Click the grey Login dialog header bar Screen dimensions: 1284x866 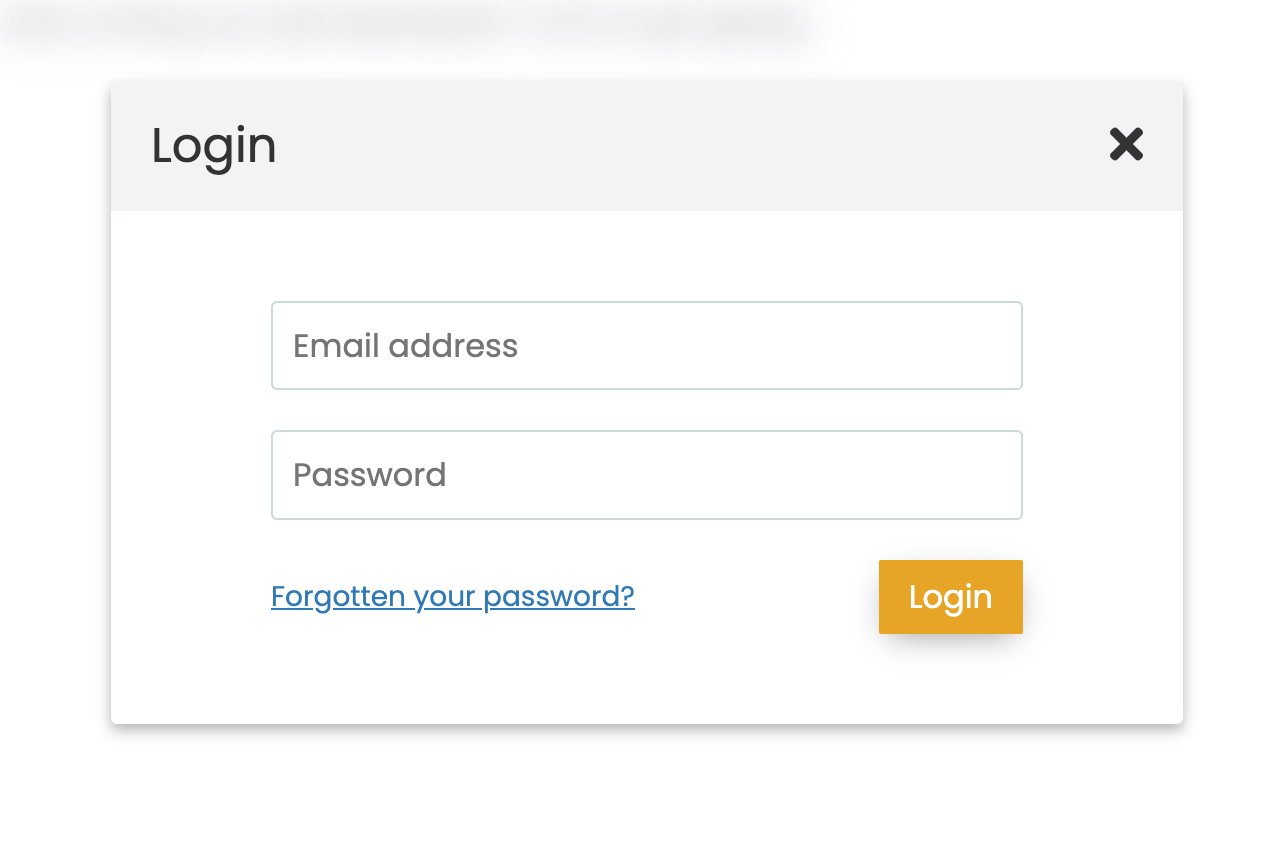[x=650, y=146]
